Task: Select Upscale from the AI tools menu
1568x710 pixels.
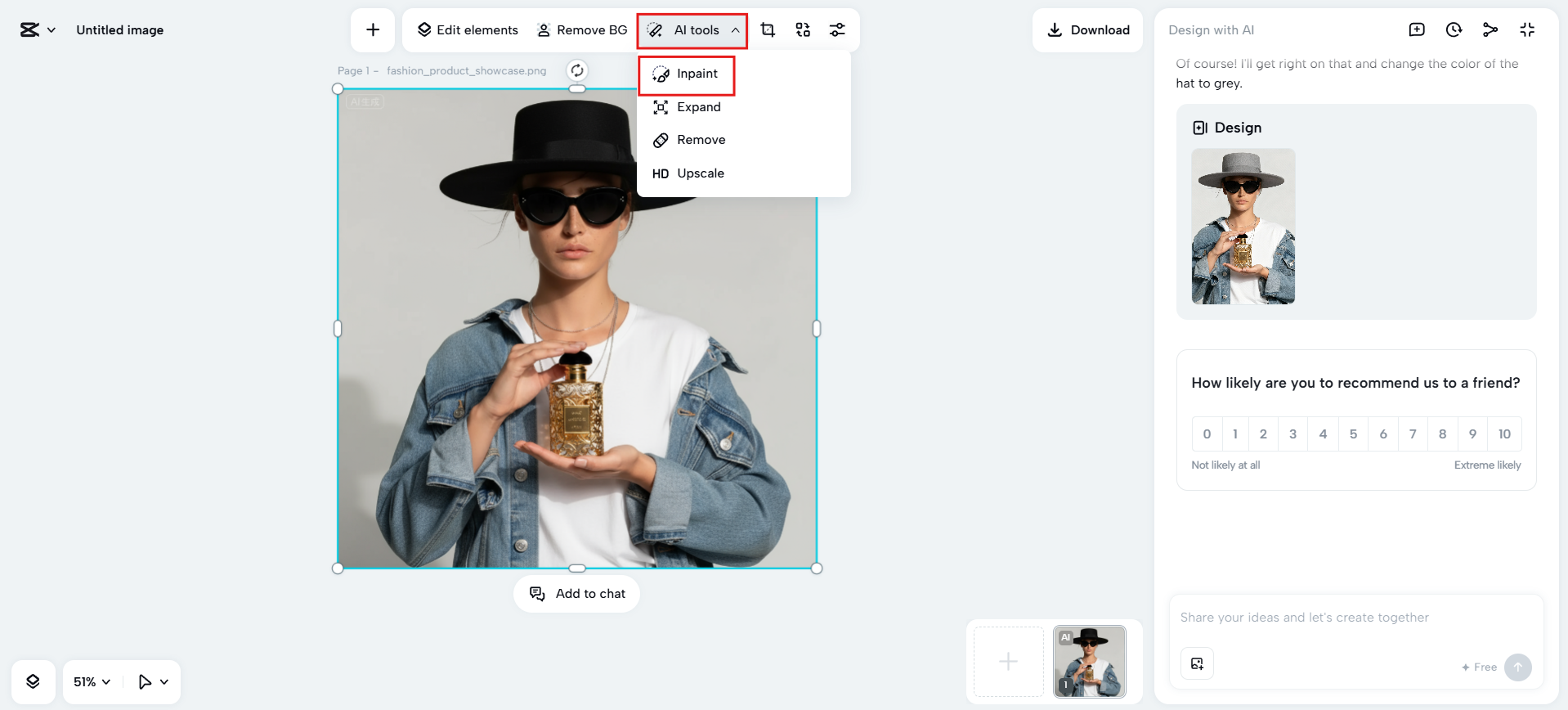Action: [x=700, y=173]
